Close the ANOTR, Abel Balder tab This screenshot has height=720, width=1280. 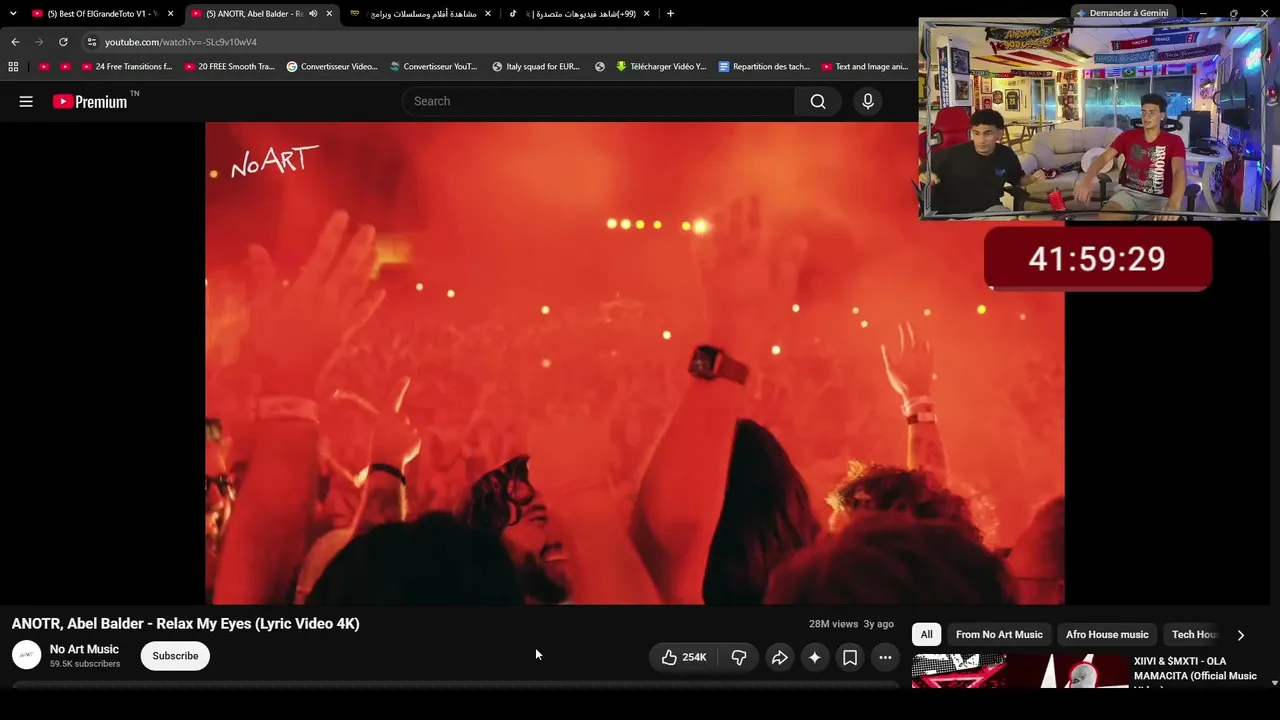[x=329, y=14]
